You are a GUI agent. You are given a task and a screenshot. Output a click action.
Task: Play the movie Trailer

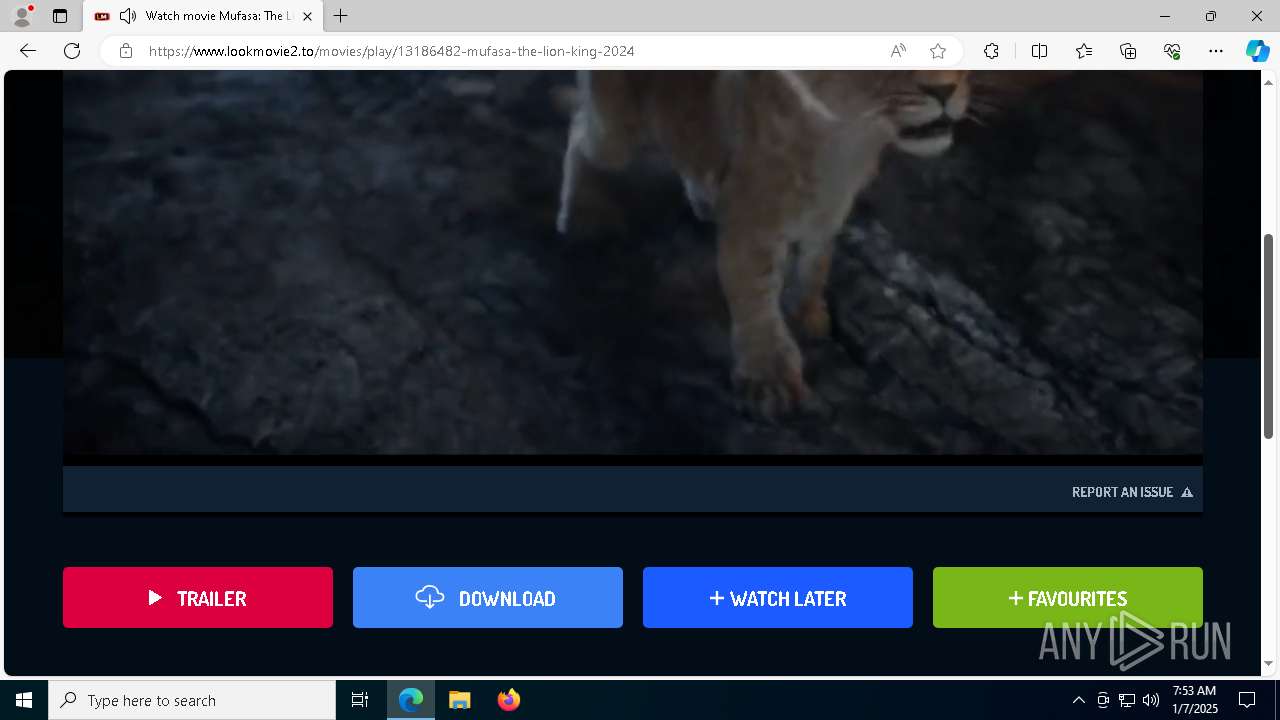click(x=198, y=598)
